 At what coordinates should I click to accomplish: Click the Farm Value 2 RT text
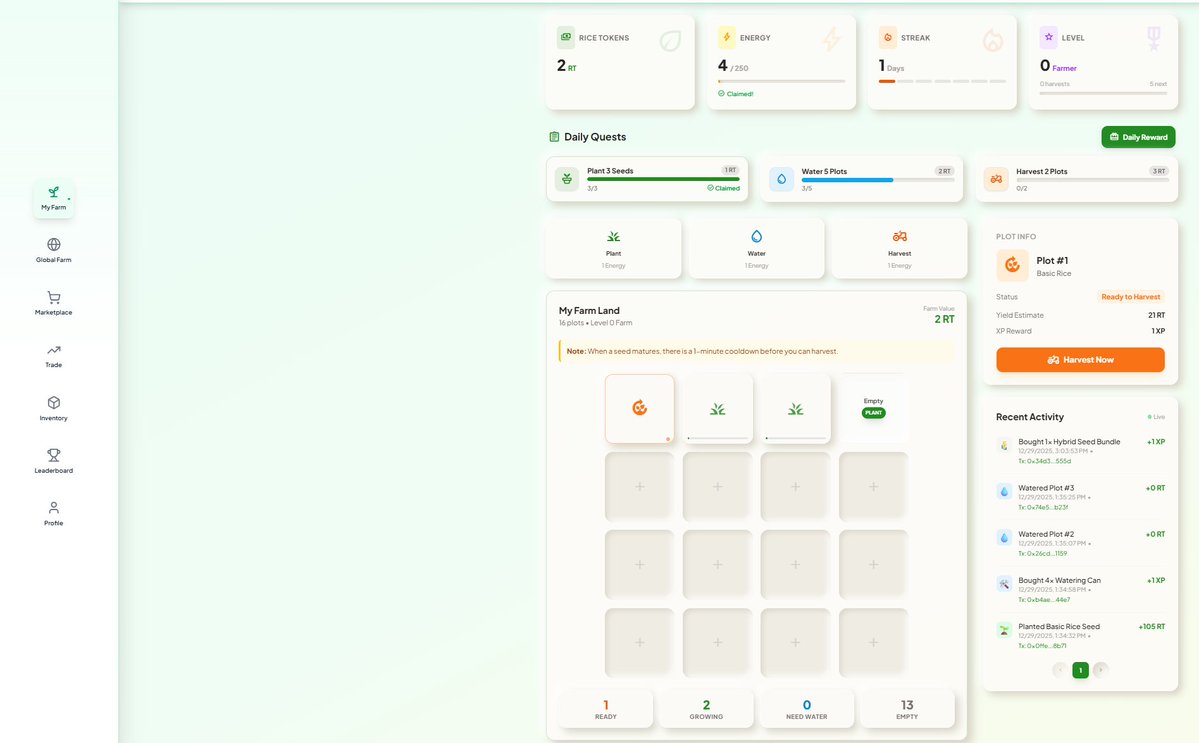pyautogui.click(x=944, y=320)
